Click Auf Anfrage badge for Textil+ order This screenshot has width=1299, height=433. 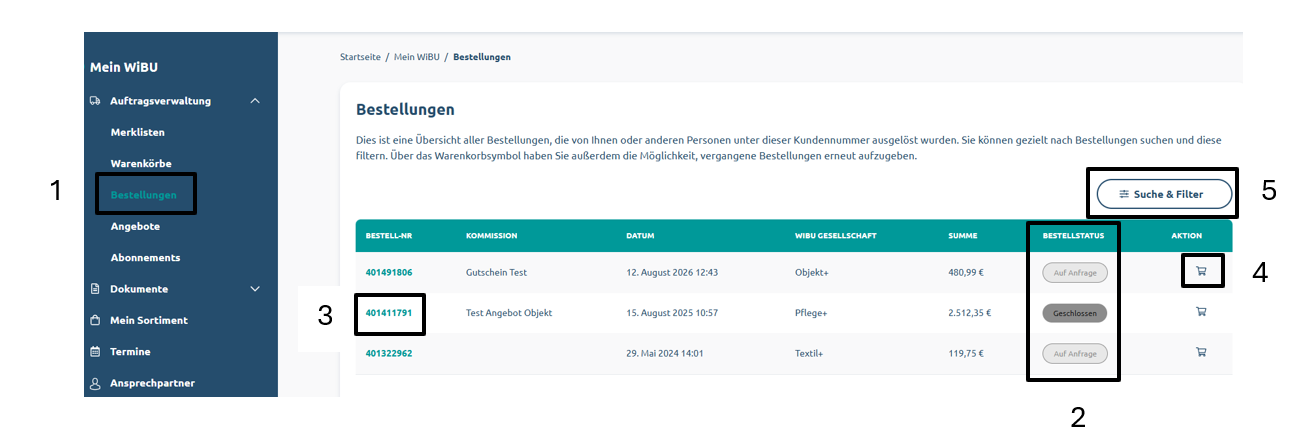pyautogui.click(x=1075, y=353)
